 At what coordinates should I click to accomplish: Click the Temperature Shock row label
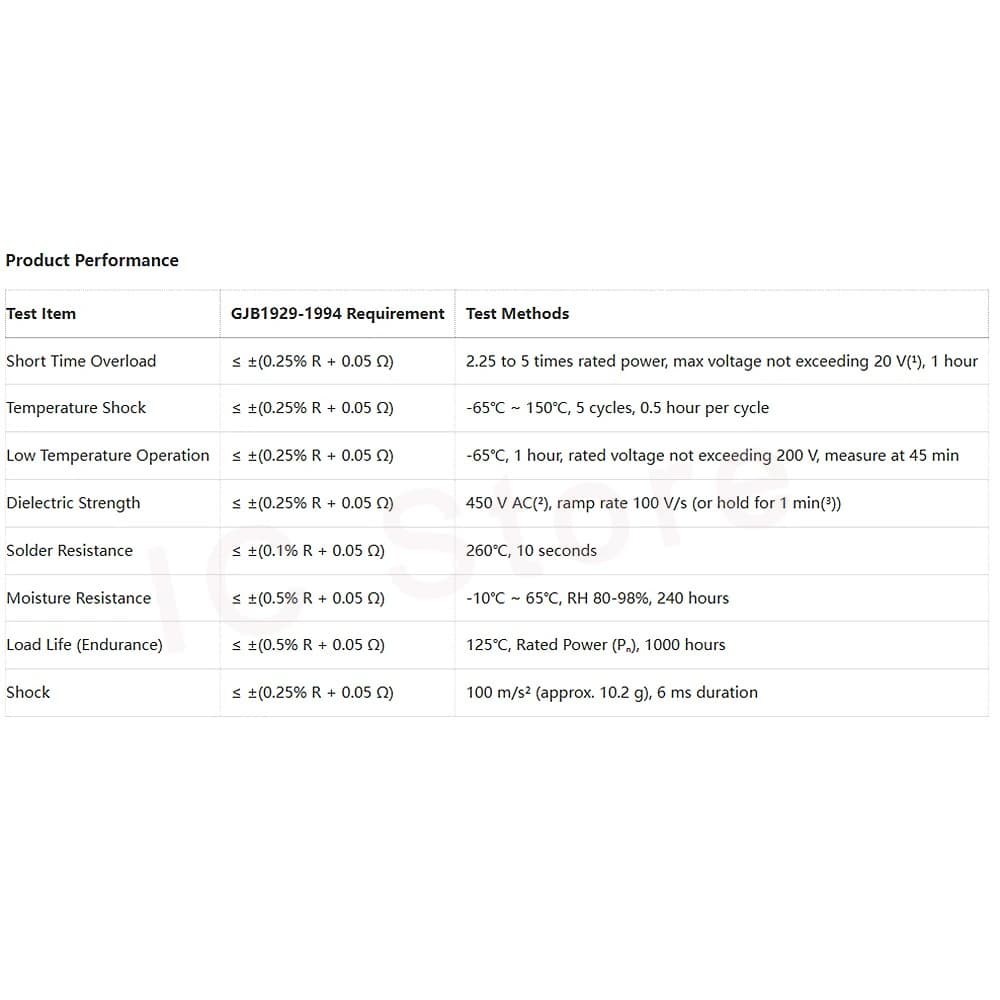coord(76,408)
